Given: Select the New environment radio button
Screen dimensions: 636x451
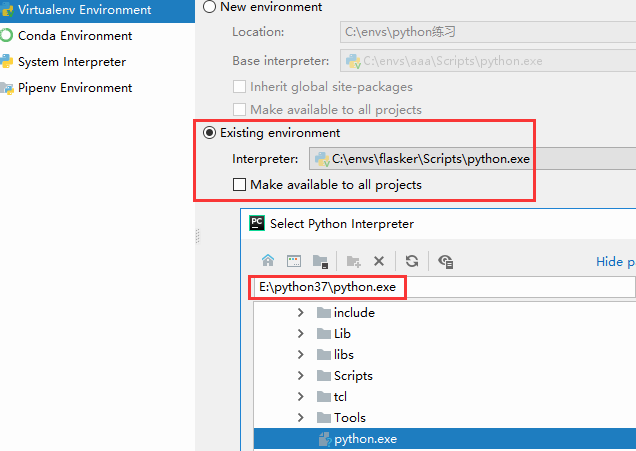Looking at the screenshot, I should pos(209,7).
